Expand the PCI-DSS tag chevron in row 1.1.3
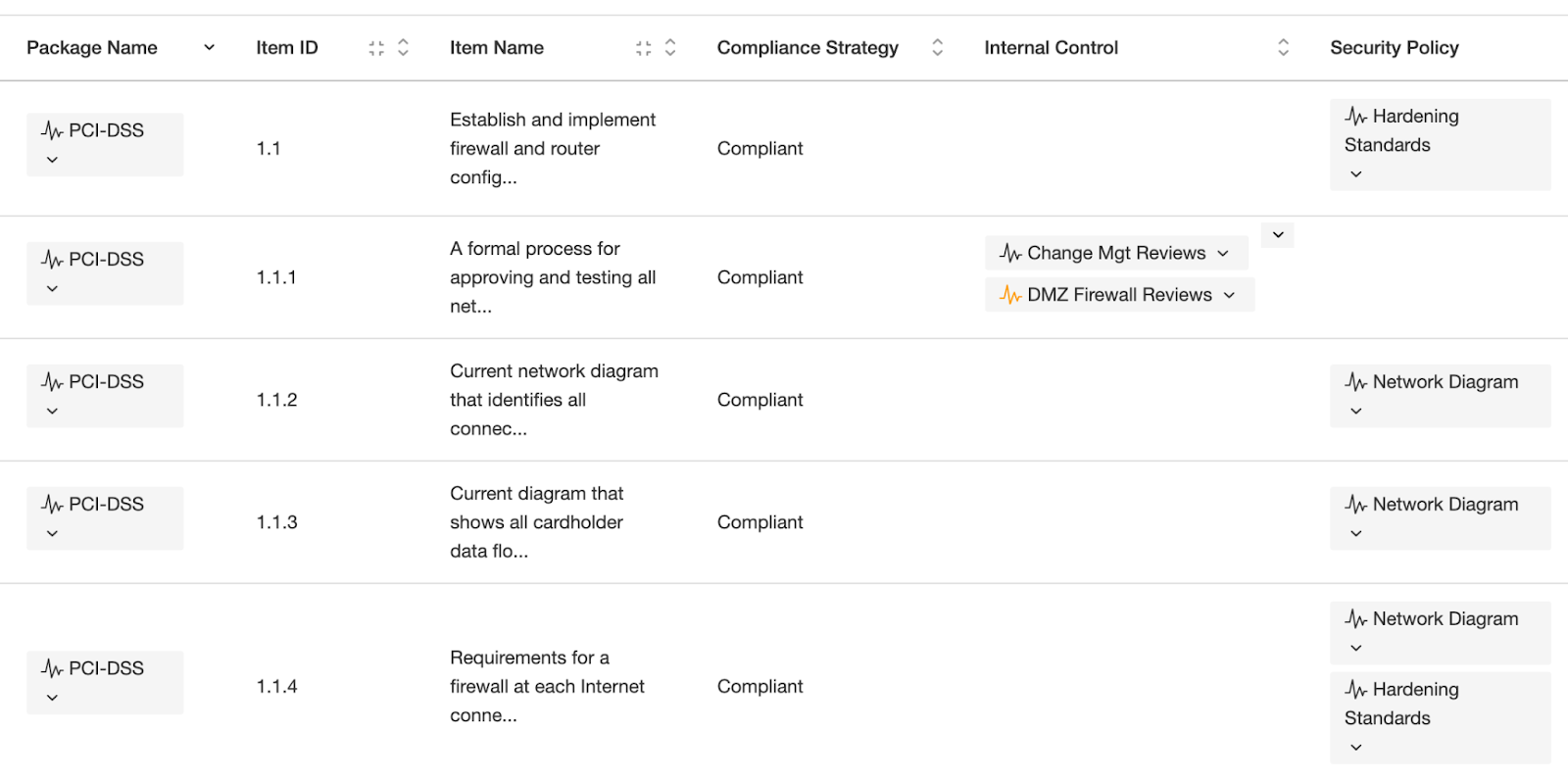 [52, 533]
